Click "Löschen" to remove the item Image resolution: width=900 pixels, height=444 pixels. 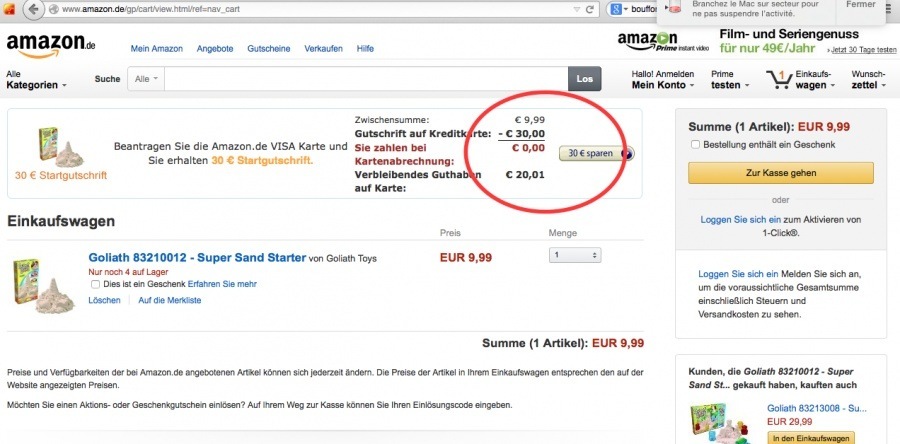[x=104, y=300]
